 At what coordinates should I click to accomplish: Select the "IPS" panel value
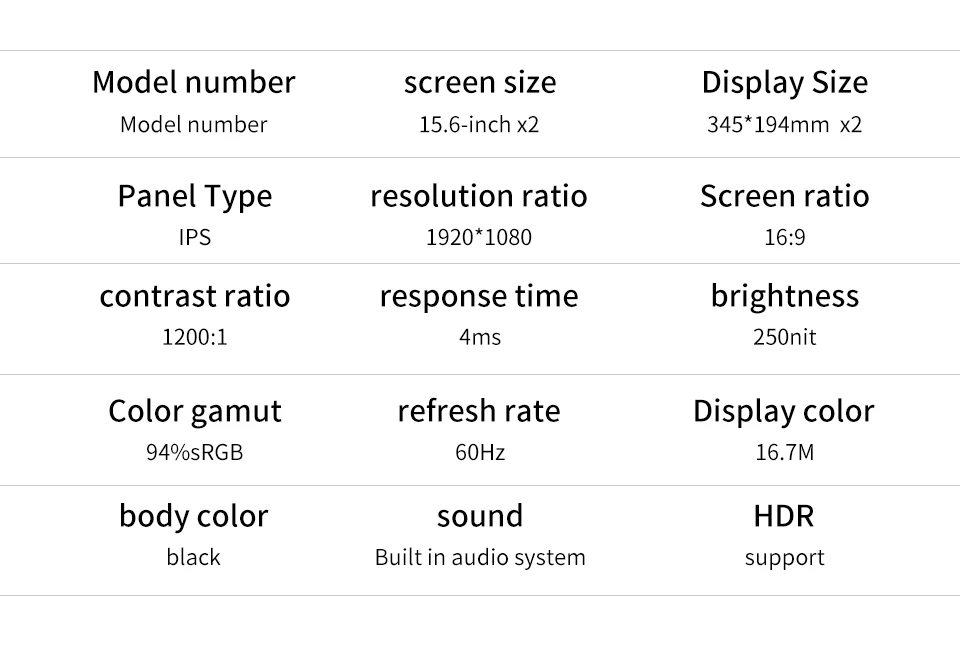pos(194,238)
